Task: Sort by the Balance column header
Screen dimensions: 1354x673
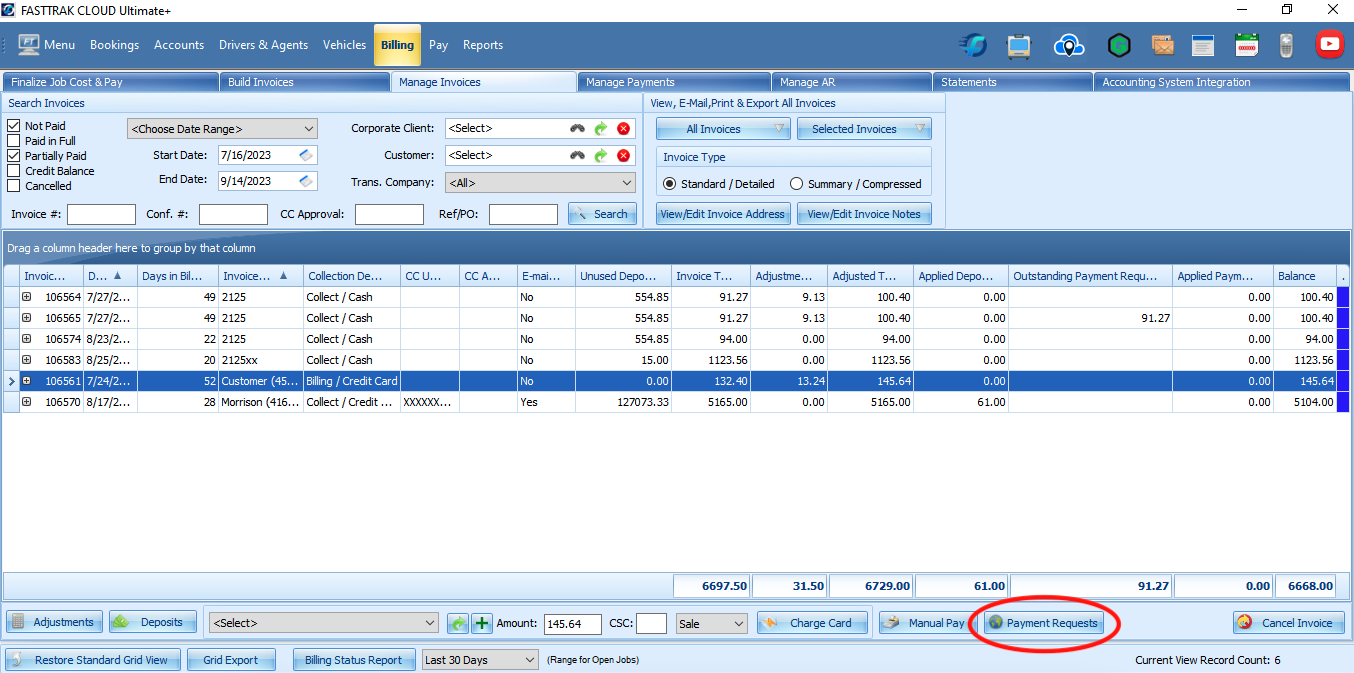Action: click(1304, 276)
